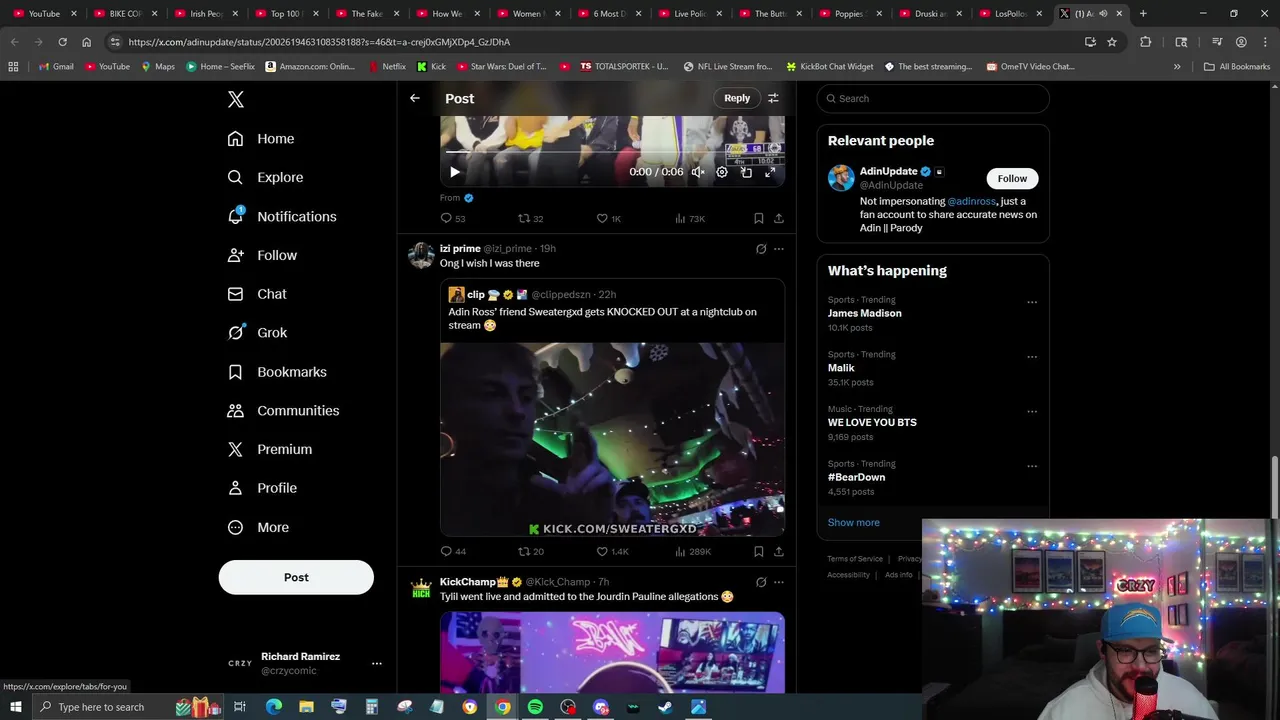Screen dimensions: 1280x720
Task: Open Spotify from the taskbar
Action: click(x=535, y=707)
